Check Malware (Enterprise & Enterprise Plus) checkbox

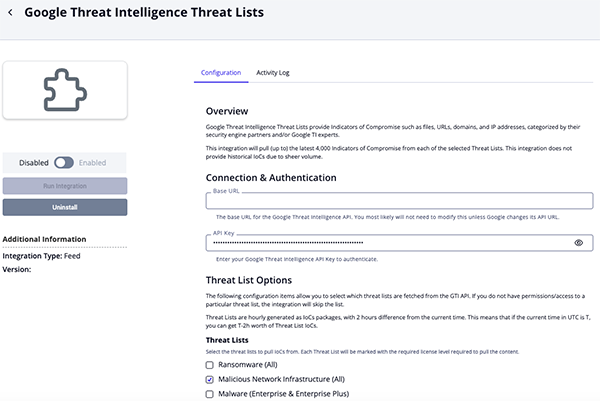[209, 394]
